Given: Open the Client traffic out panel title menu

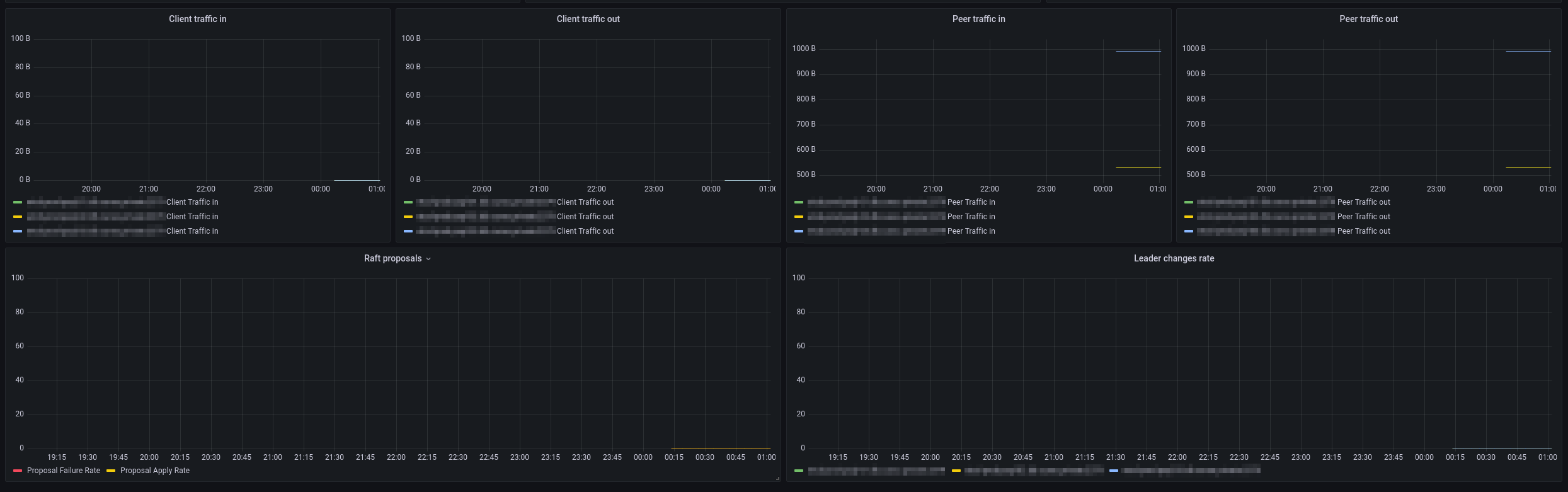Looking at the screenshot, I should [x=588, y=19].
